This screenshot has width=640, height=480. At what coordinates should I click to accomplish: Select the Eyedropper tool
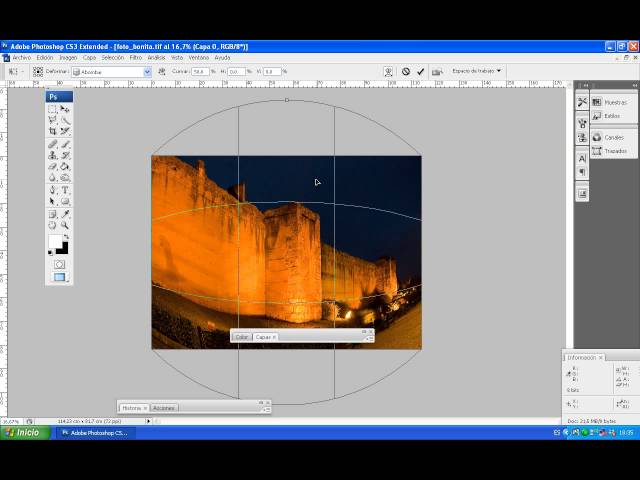tap(65, 214)
